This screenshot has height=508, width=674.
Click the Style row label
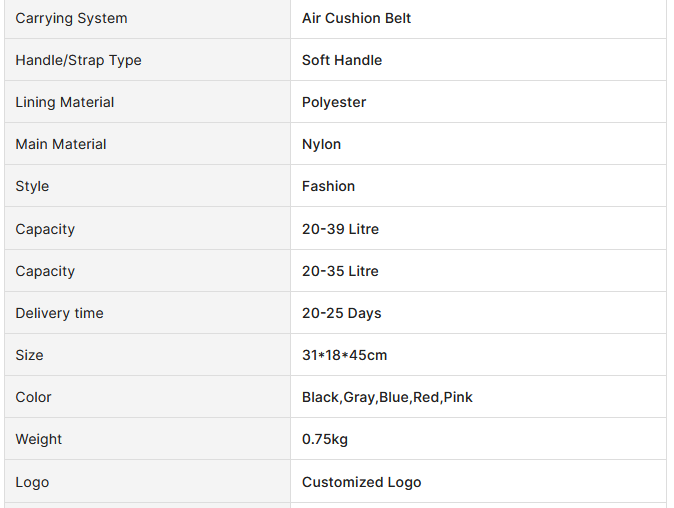pyautogui.click(x=32, y=187)
